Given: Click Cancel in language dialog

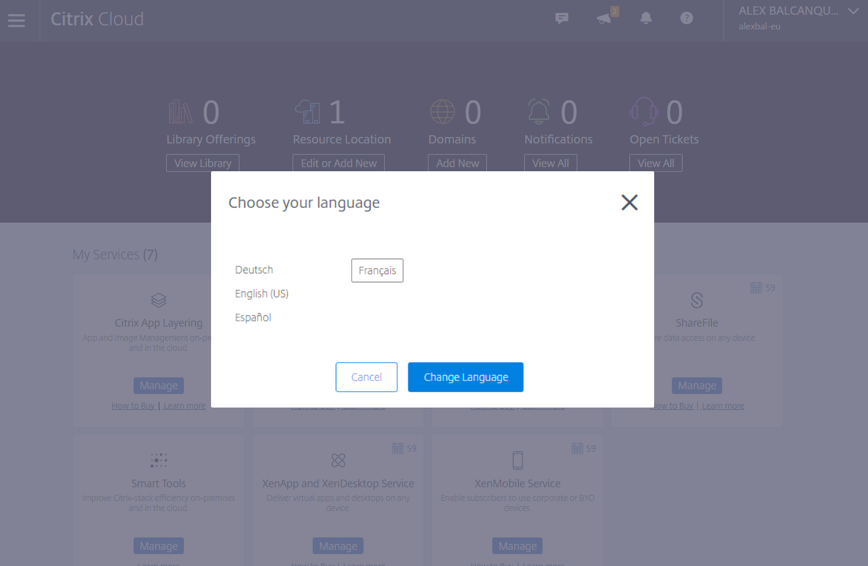Looking at the screenshot, I should click(x=366, y=377).
